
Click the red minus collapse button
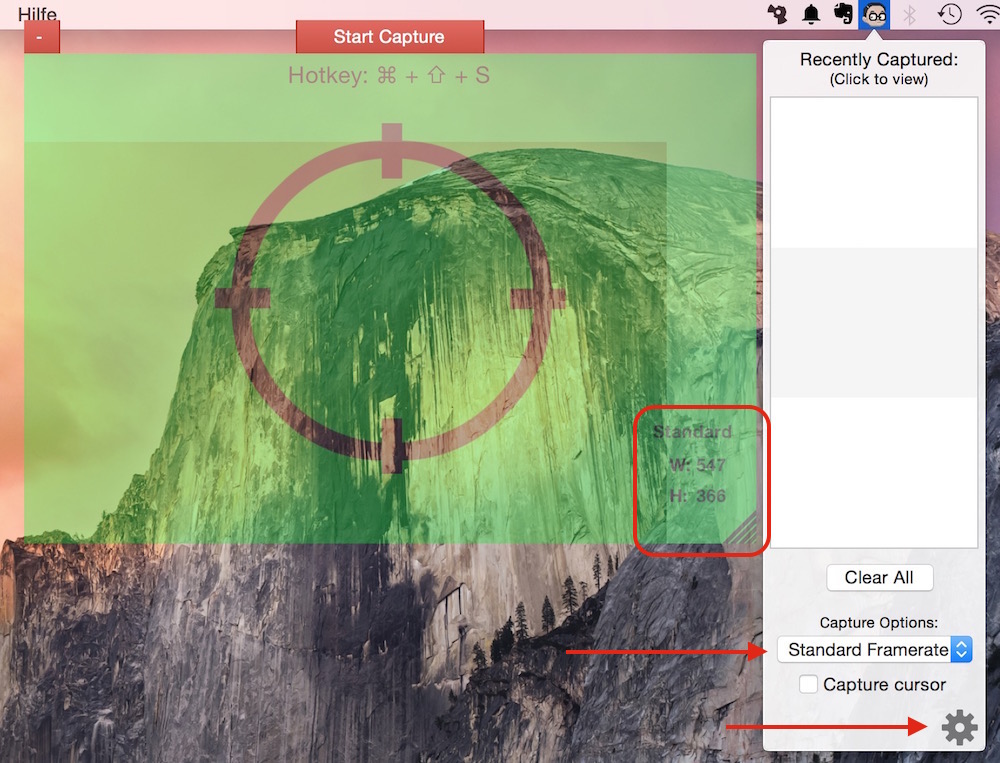[x=40, y=37]
